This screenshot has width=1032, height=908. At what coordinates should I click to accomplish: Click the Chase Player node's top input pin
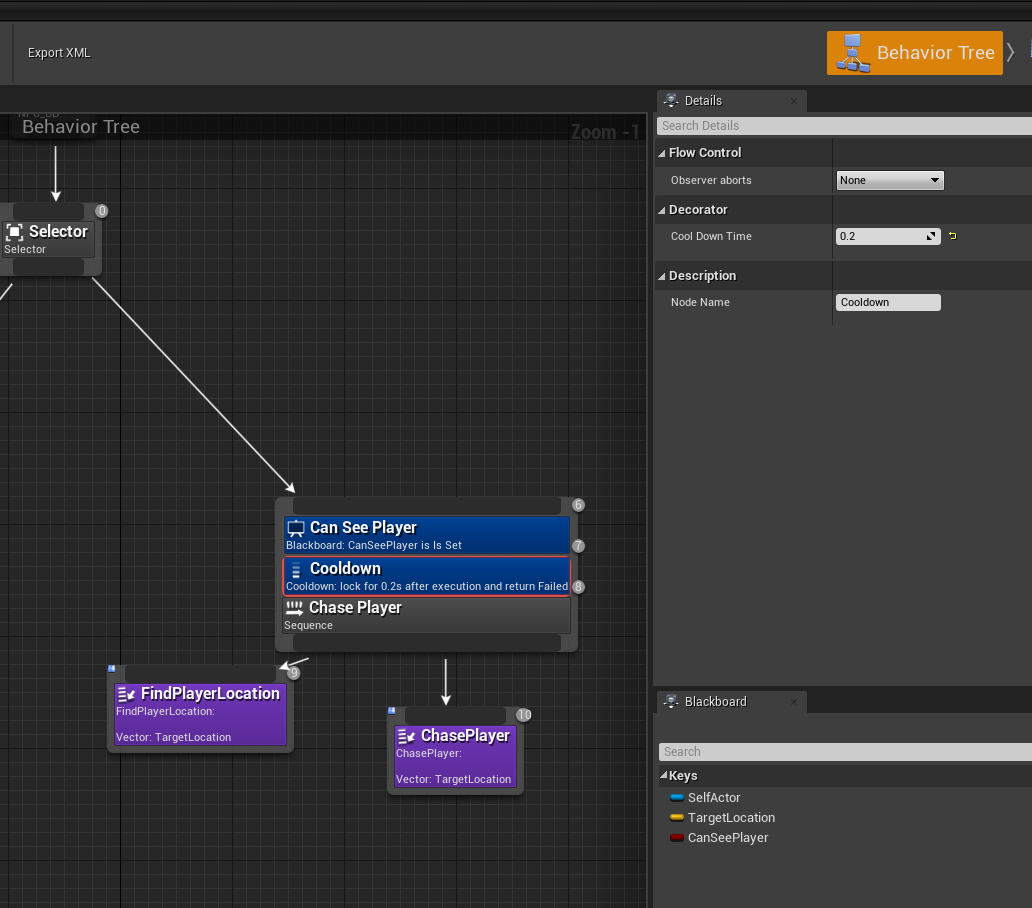[x=426, y=506]
